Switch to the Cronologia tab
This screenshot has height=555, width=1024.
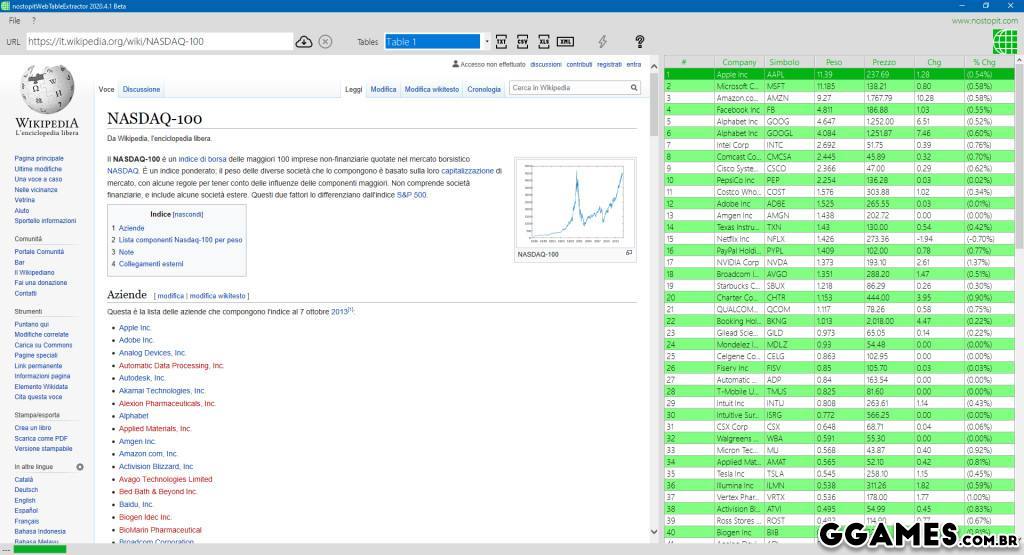point(484,89)
